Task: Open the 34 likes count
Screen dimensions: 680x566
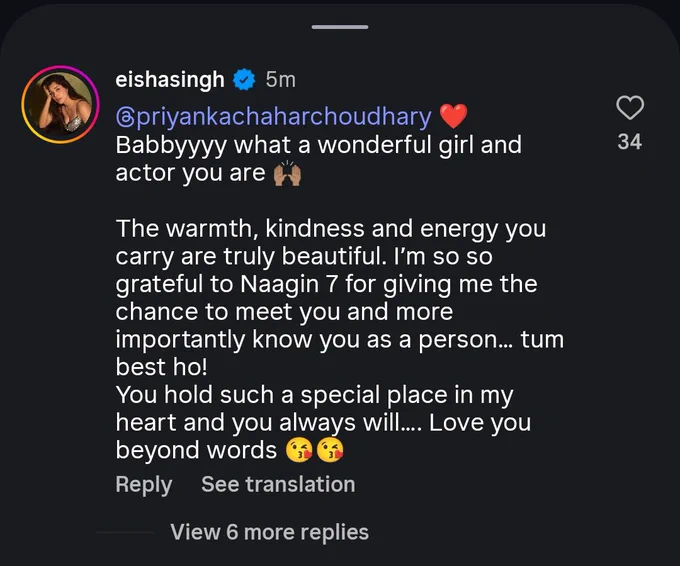Action: (630, 142)
